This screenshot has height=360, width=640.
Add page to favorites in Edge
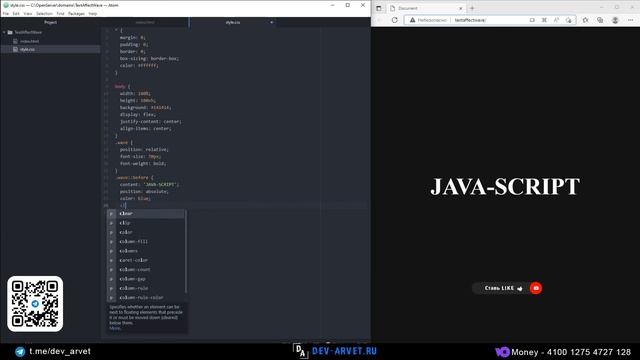pyautogui.click(x=569, y=20)
